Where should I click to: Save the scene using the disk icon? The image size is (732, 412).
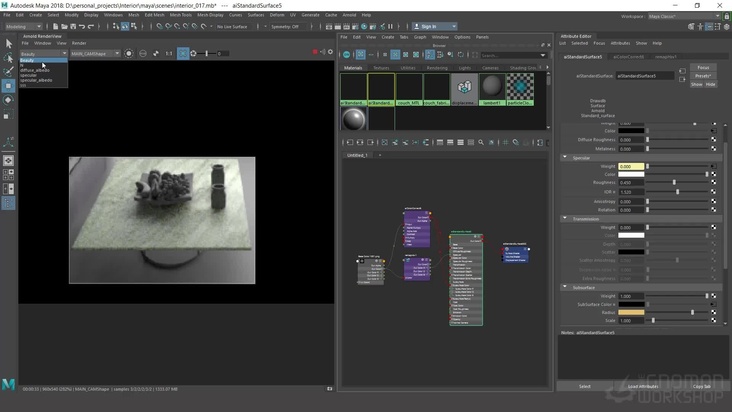coord(73,27)
